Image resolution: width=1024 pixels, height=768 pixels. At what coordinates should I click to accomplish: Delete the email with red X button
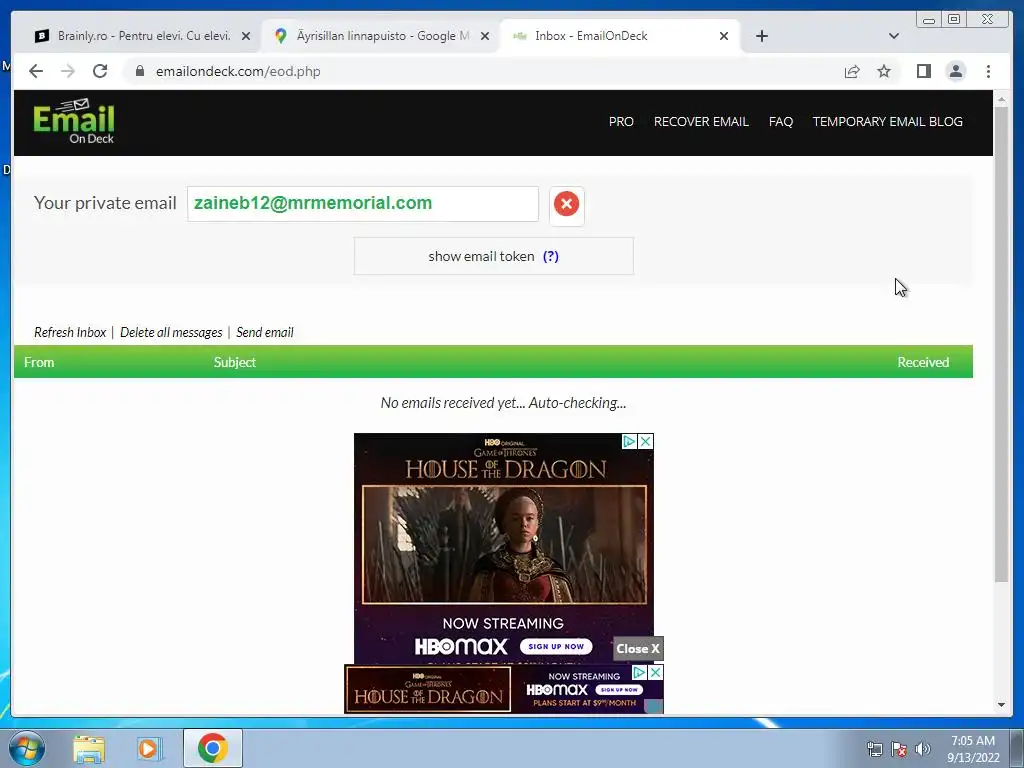click(566, 204)
